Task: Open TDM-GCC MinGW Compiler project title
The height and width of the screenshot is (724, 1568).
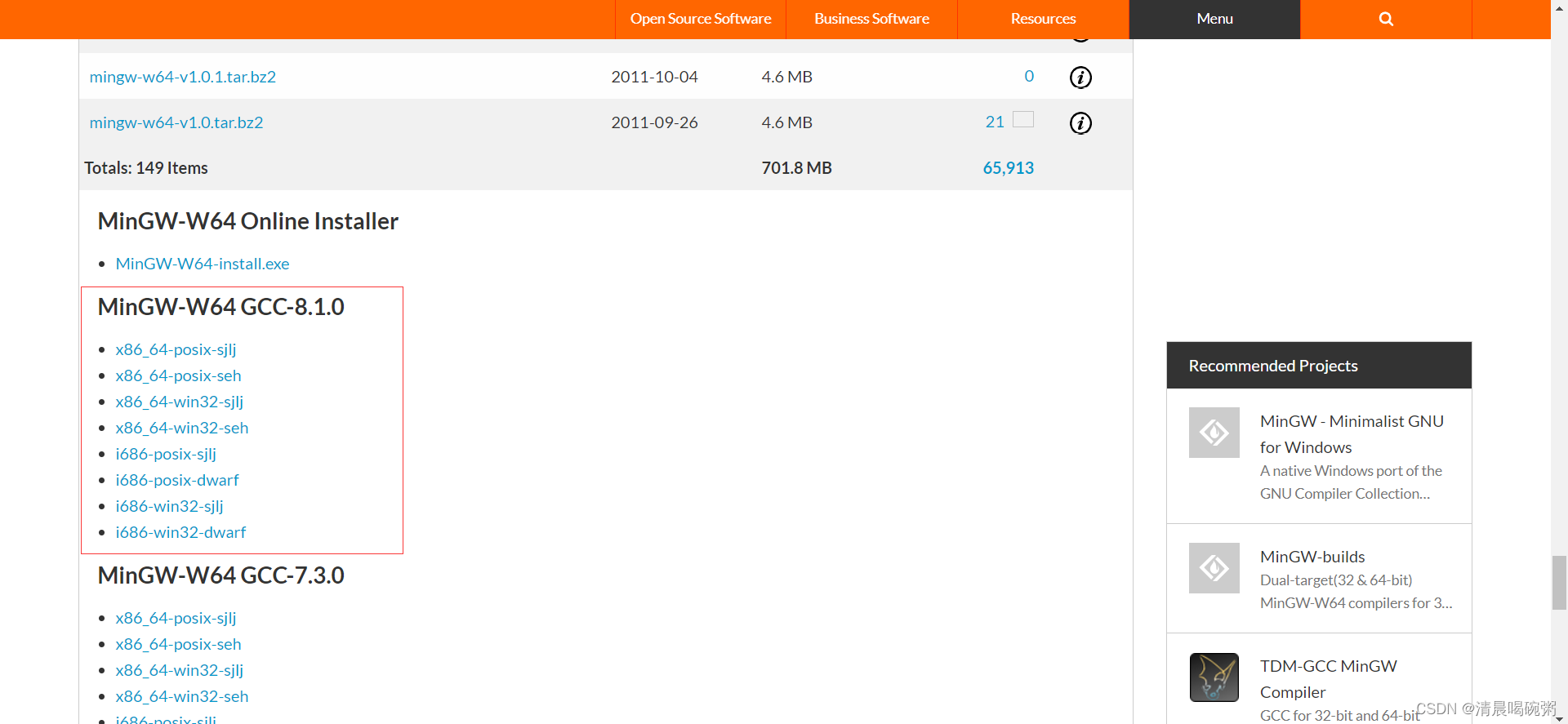Action: [1329, 679]
